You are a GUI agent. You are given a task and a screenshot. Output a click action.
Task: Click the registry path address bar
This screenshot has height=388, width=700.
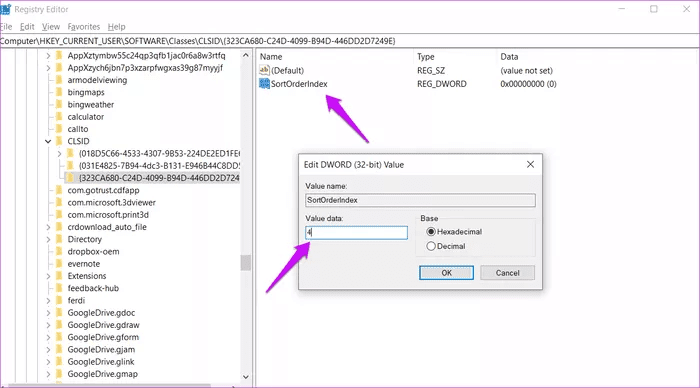pyautogui.click(x=350, y=41)
